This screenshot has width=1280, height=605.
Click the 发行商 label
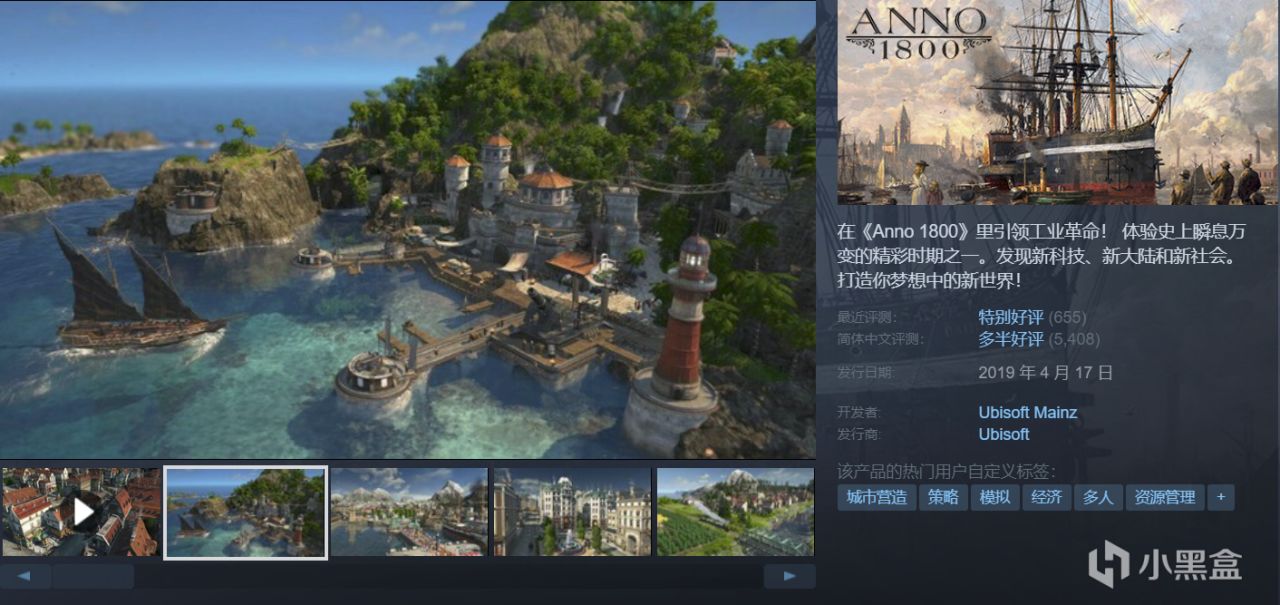pyautogui.click(x=859, y=434)
